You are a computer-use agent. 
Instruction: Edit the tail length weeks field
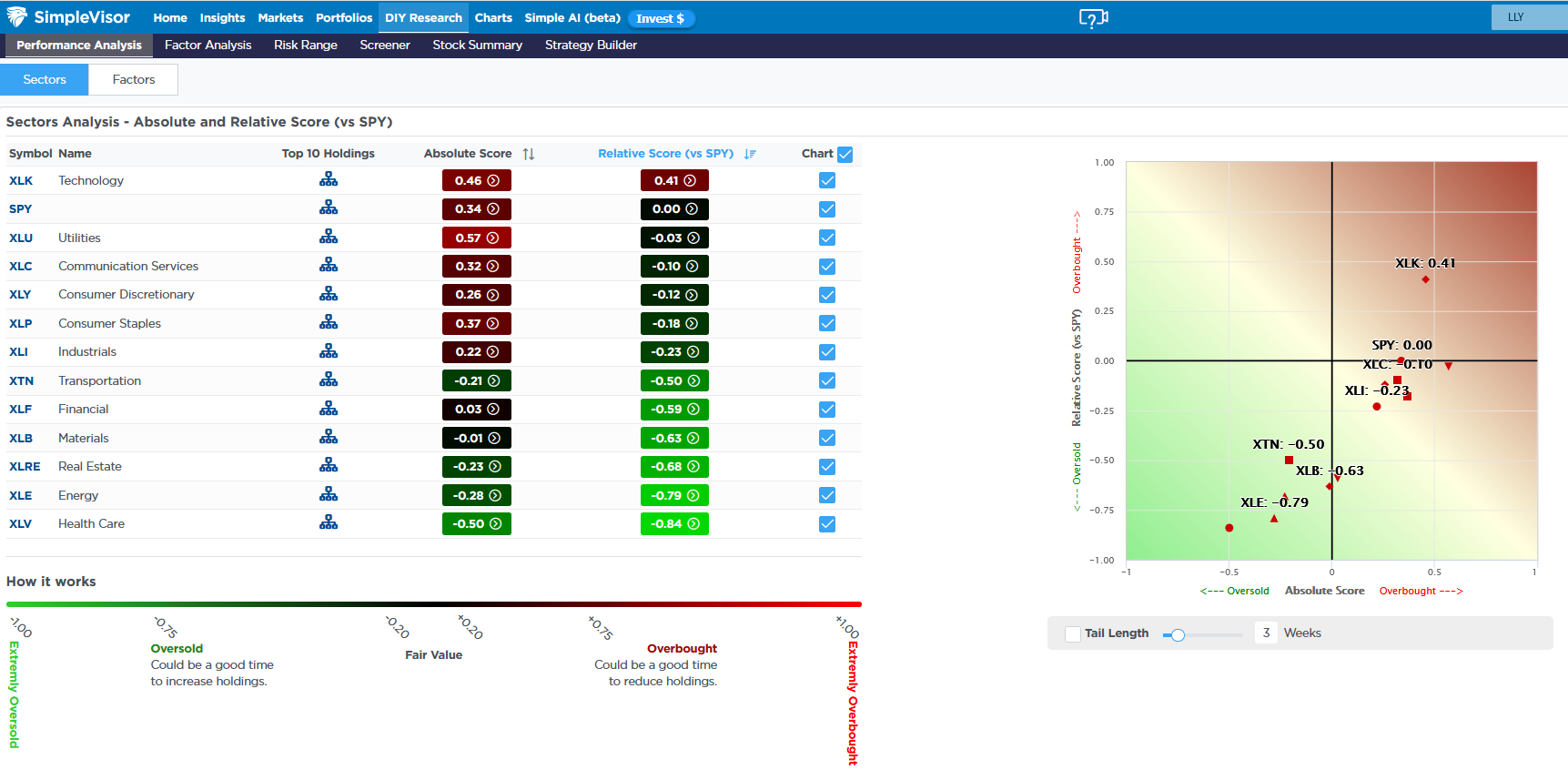coord(1266,633)
